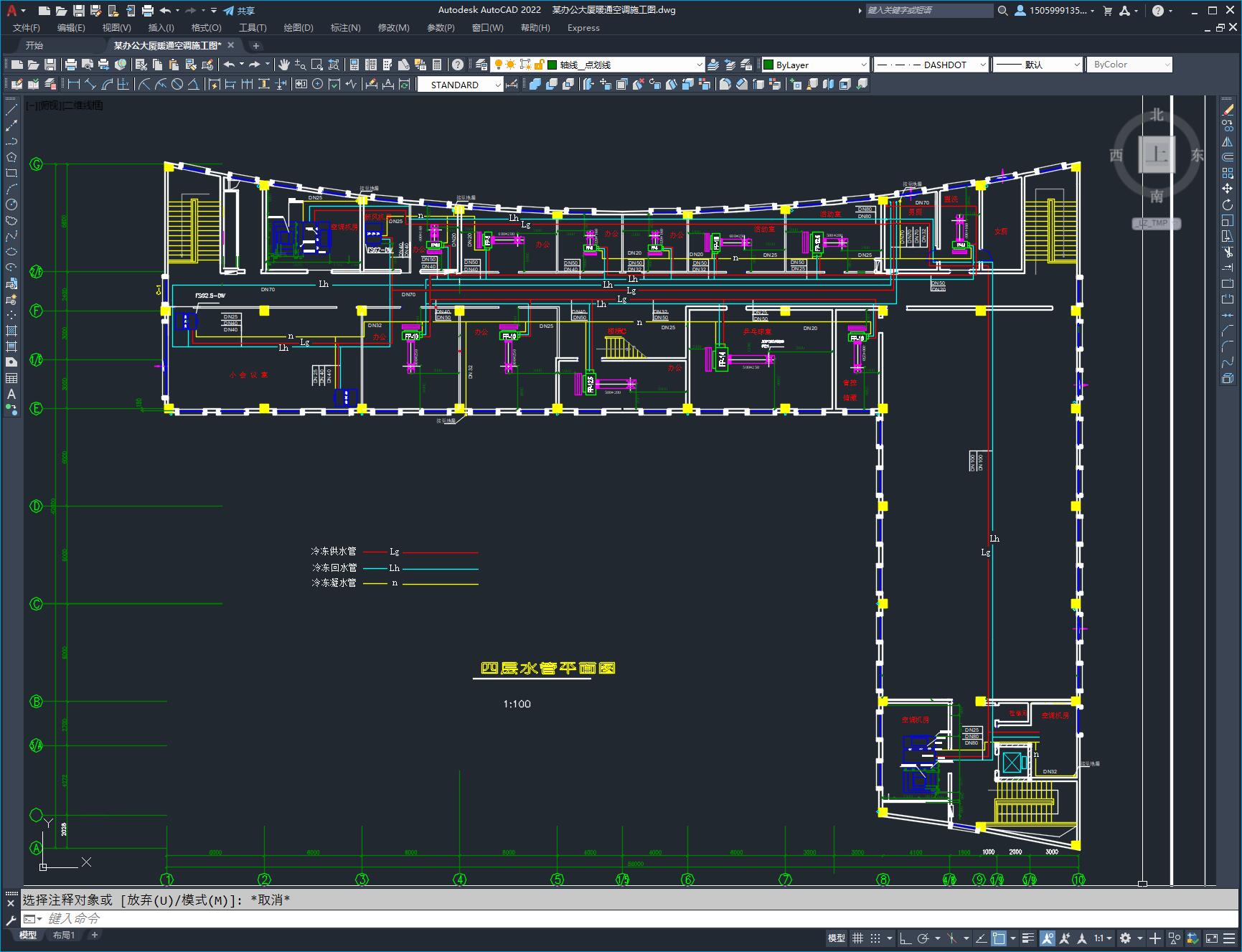Toggle Polar tracking in status bar
This screenshot has height=952, width=1242.
pyautogui.click(x=923, y=938)
